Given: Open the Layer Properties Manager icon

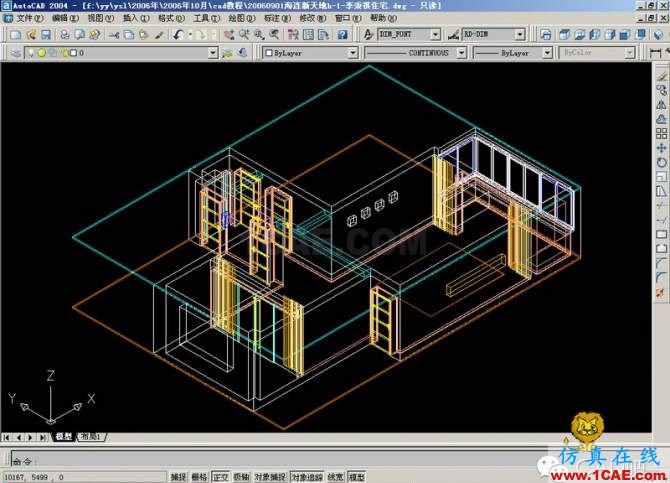Looking at the screenshot, I should coord(16,53).
